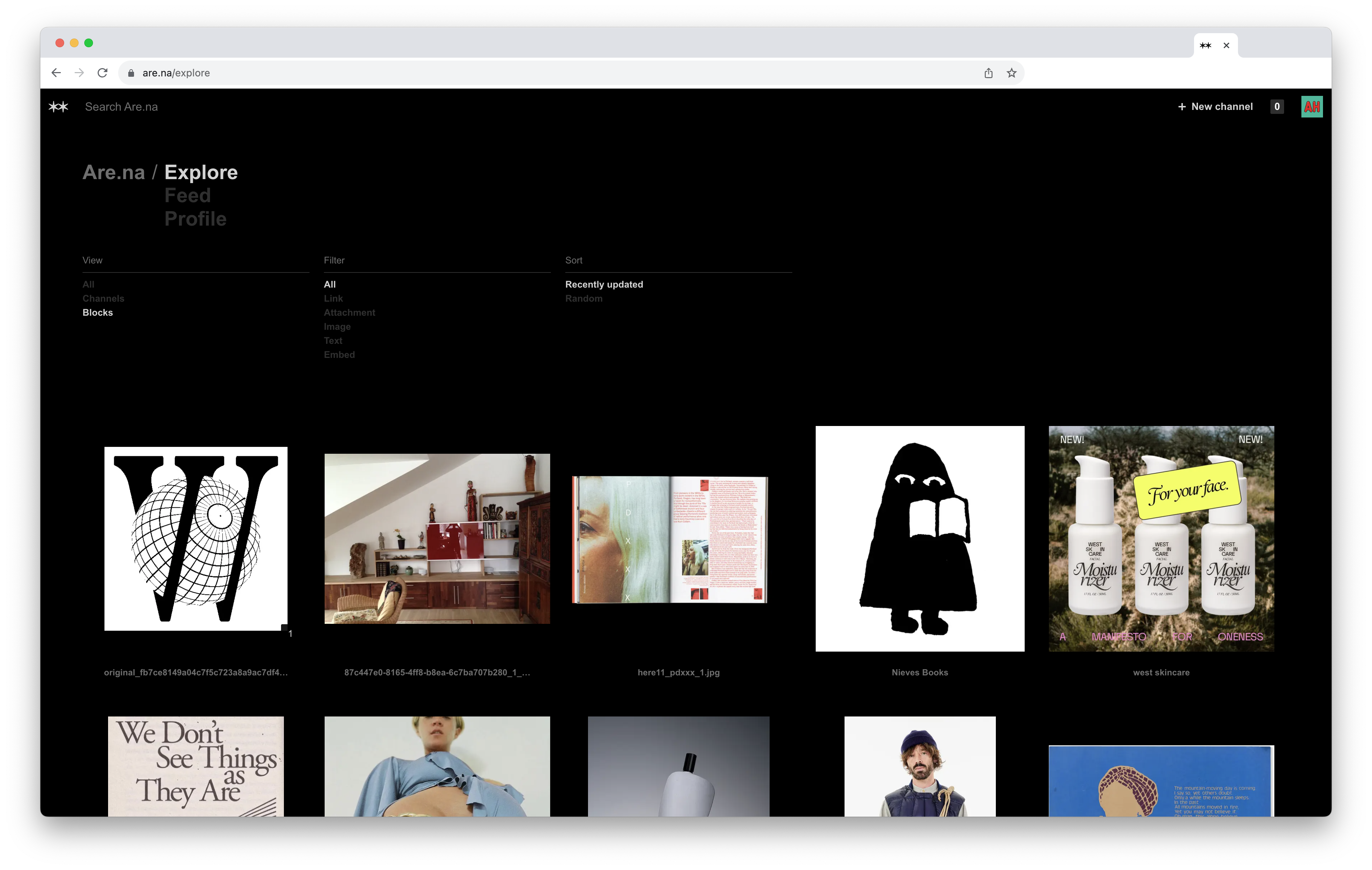
Task: Reload the page with refresh icon
Action: (x=103, y=73)
